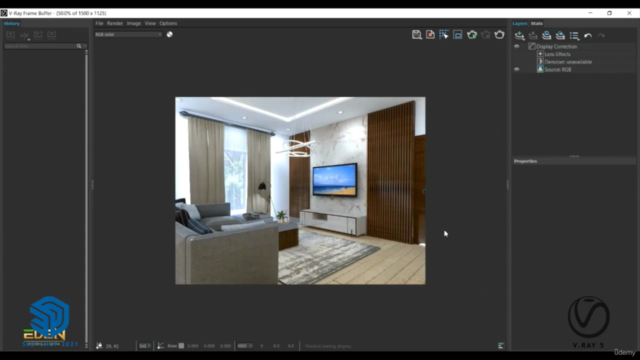Undo the last layer action
The width and height of the screenshot is (640, 360).
[588, 36]
